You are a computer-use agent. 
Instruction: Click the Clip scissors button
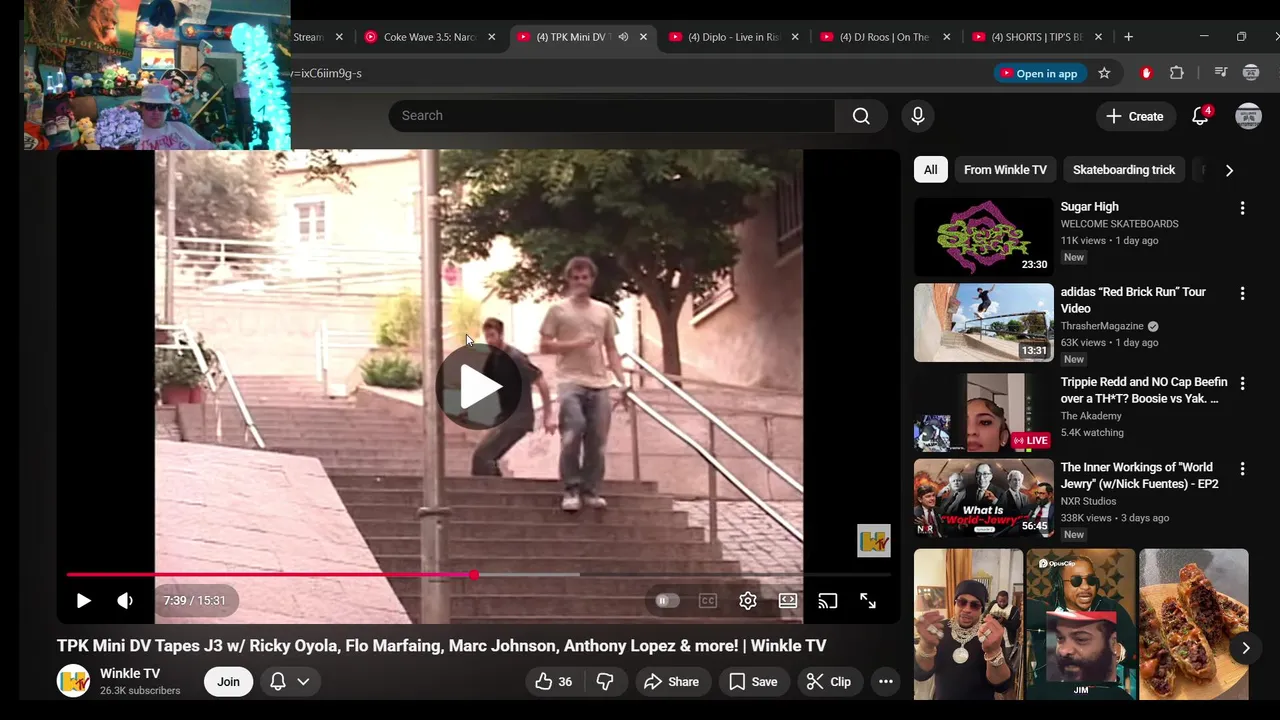click(x=829, y=682)
